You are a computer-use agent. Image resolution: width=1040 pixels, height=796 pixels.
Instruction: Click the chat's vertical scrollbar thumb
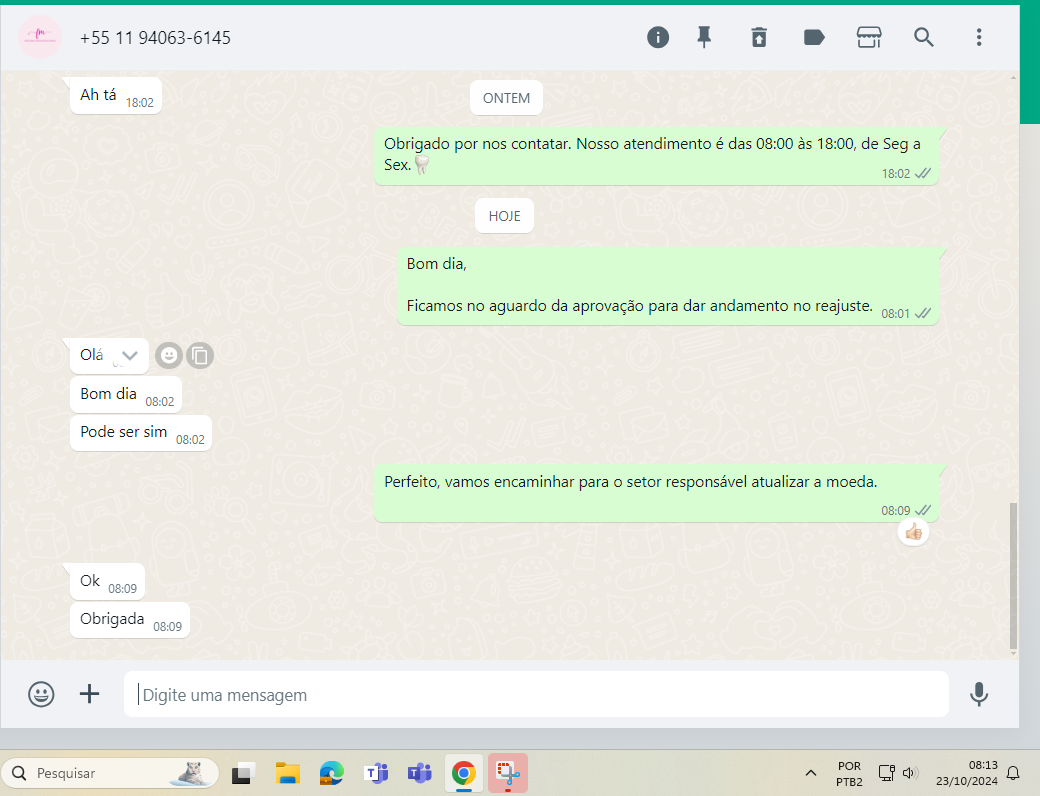coord(1013,576)
